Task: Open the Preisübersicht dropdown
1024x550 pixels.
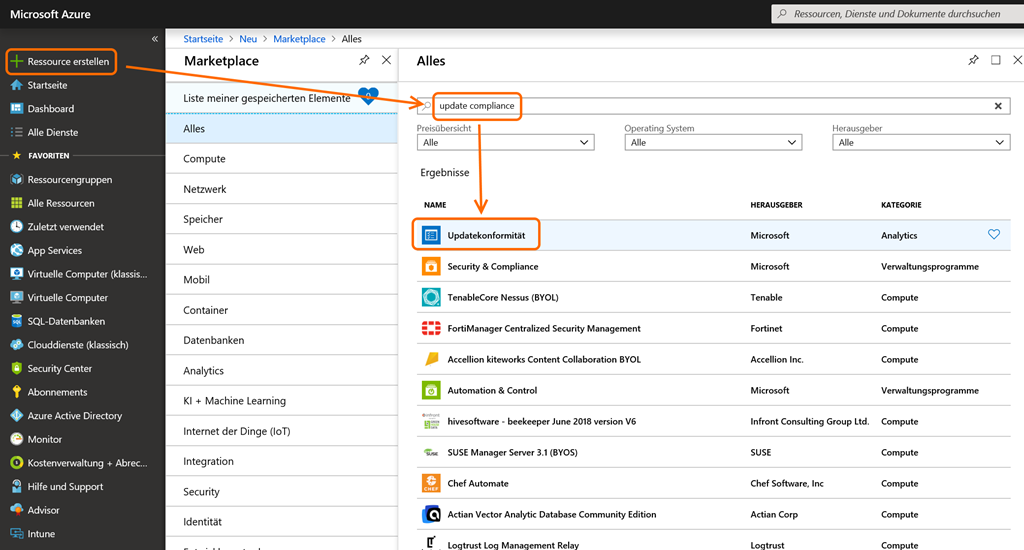Action: [505, 143]
